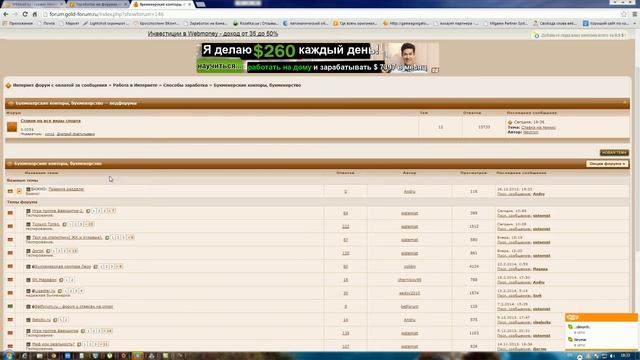
Task: Sort threads by the Автор column header
Action: pos(409,173)
